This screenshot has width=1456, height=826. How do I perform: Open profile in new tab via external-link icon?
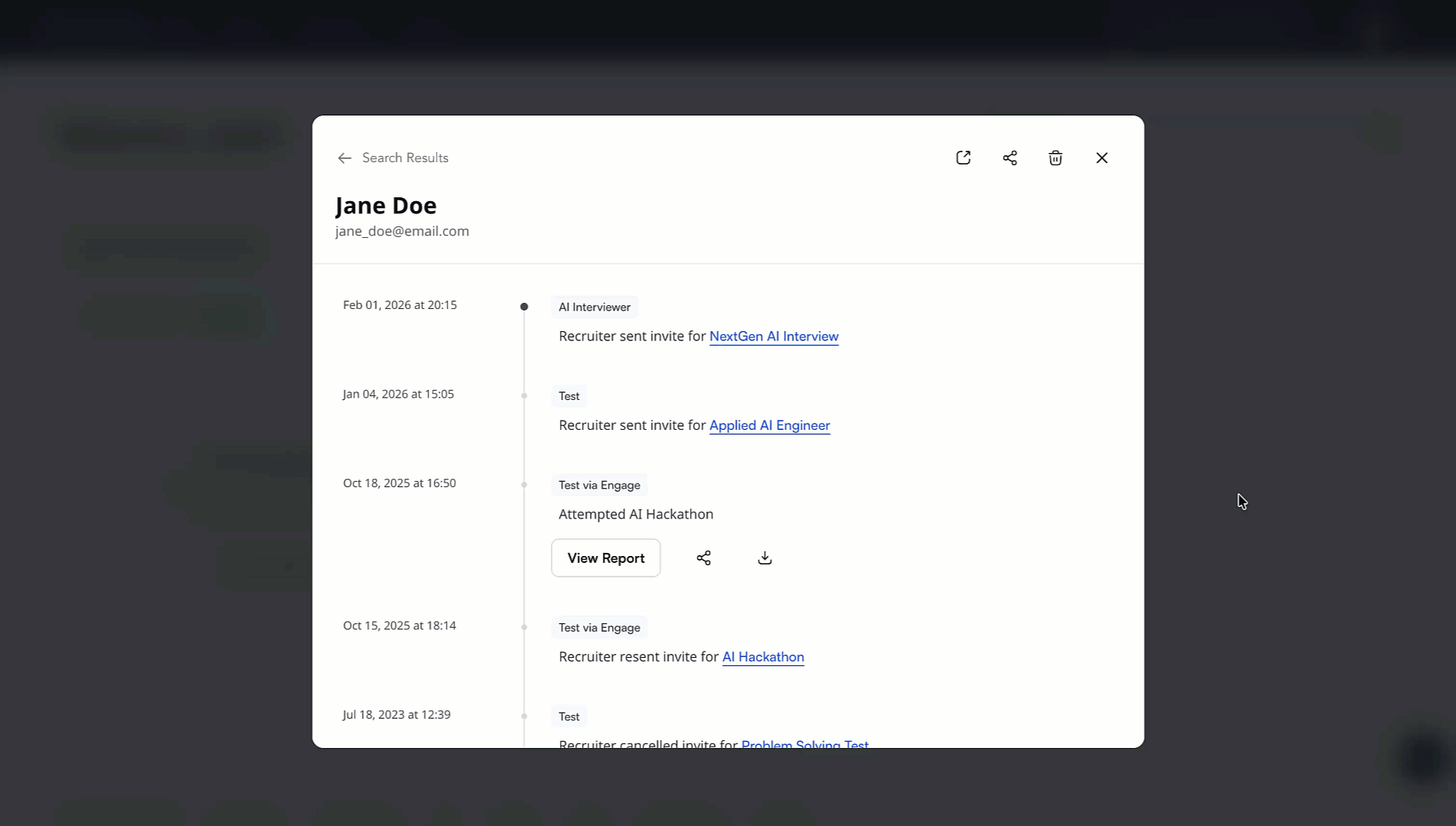tap(963, 158)
